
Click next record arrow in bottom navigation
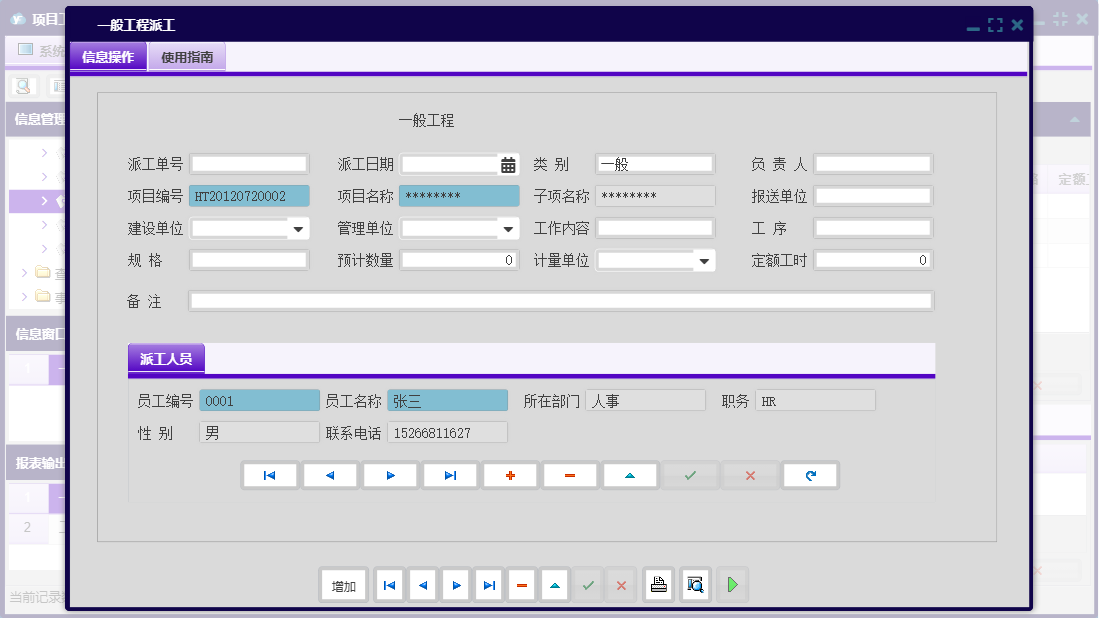point(455,585)
